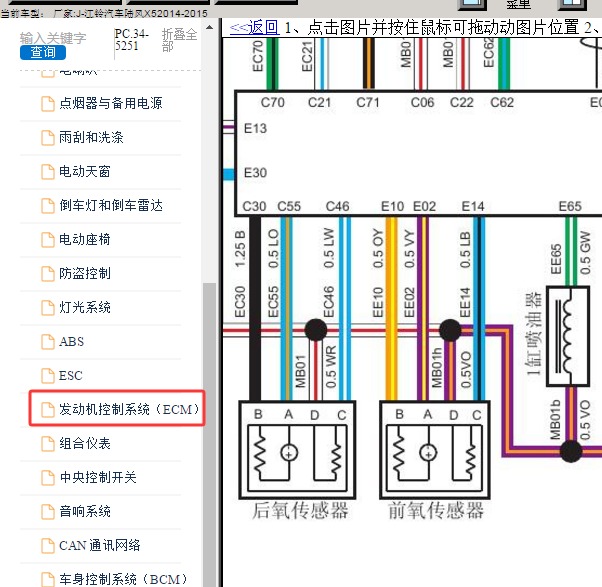Click document icon beside 倒车灯和倒车雷达
This screenshot has width=602, height=587.
(48, 206)
